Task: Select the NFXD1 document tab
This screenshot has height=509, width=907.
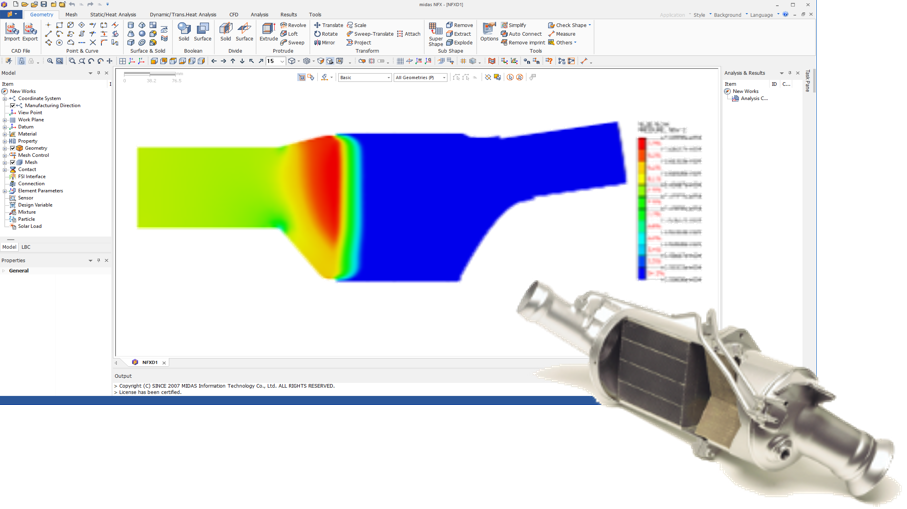Action: (149, 363)
